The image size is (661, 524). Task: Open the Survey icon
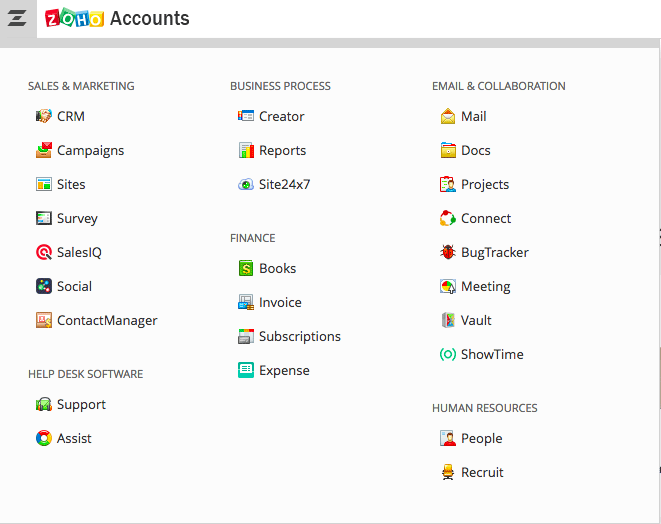[44, 218]
